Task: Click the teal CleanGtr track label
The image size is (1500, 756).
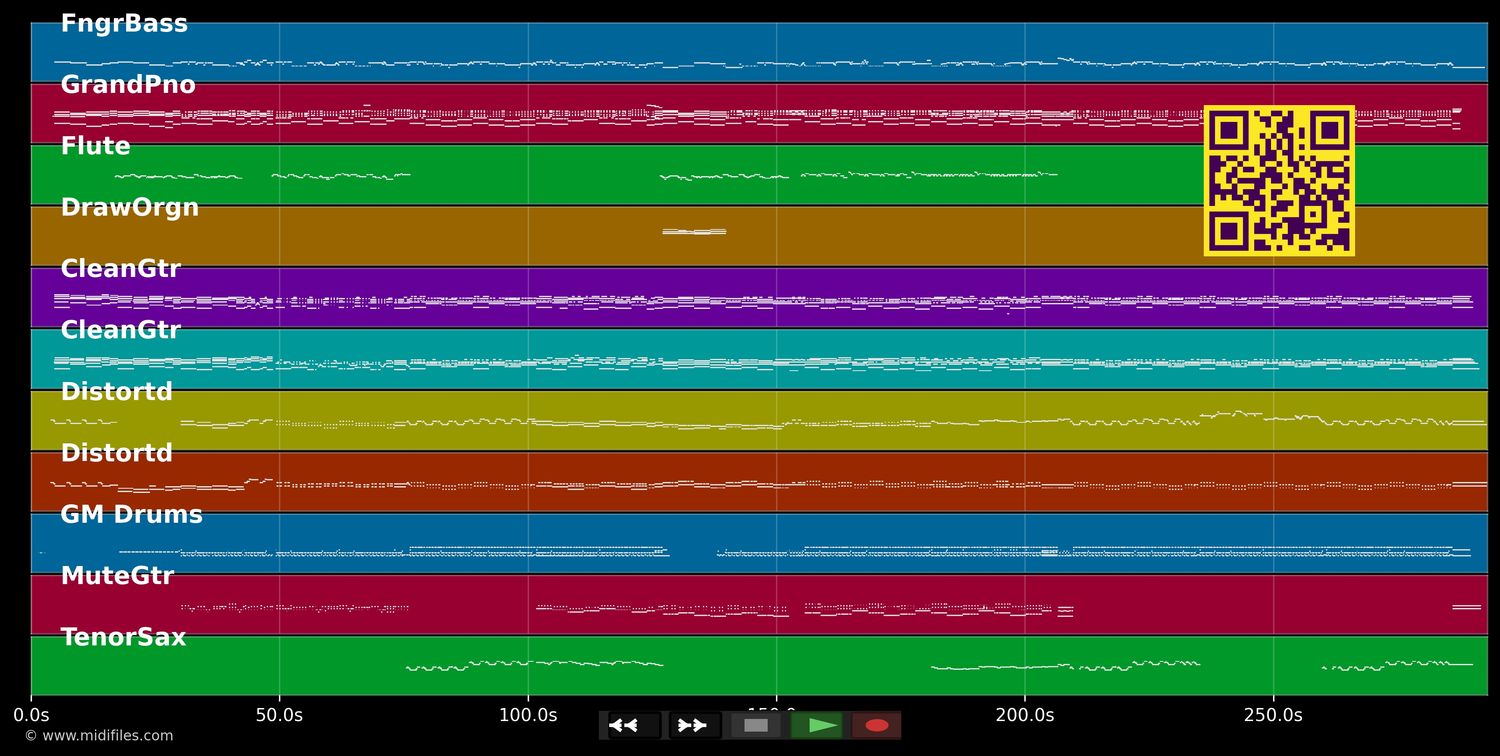Action: coord(120,330)
